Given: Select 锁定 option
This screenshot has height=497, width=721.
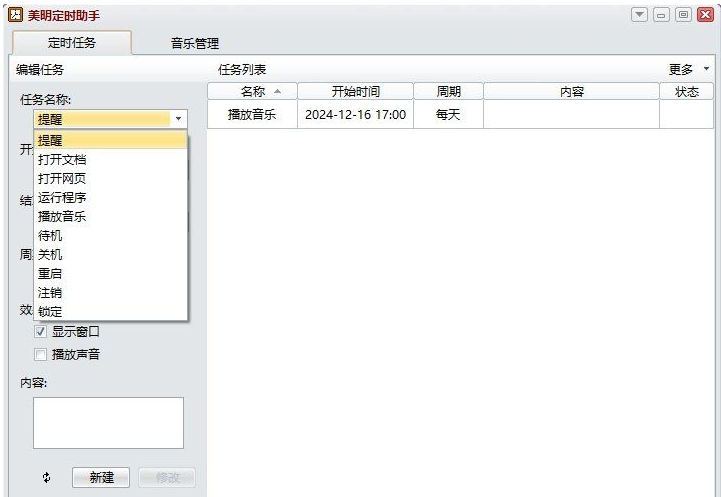Looking at the screenshot, I should click(x=110, y=311).
